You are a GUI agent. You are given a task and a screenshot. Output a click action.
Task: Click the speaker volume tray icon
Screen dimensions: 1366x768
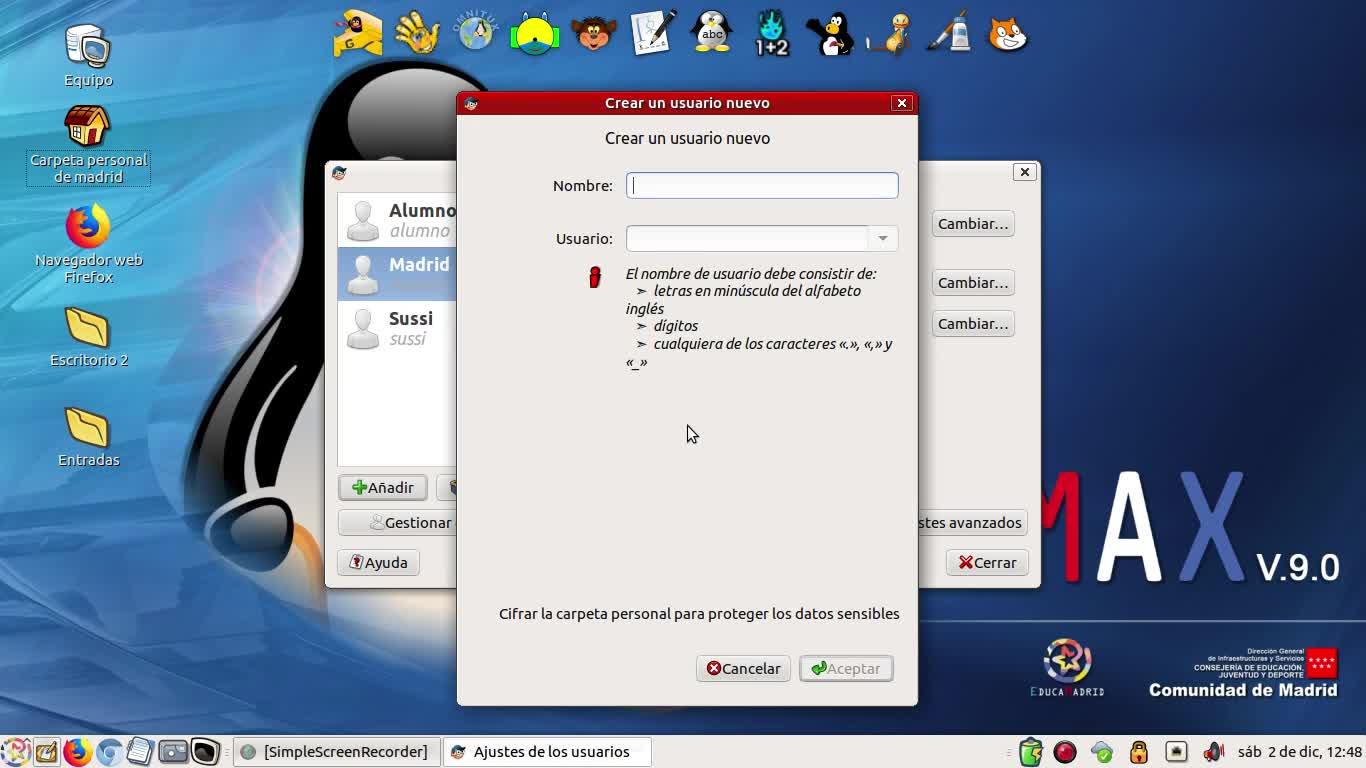click(x=1213, y=751)
